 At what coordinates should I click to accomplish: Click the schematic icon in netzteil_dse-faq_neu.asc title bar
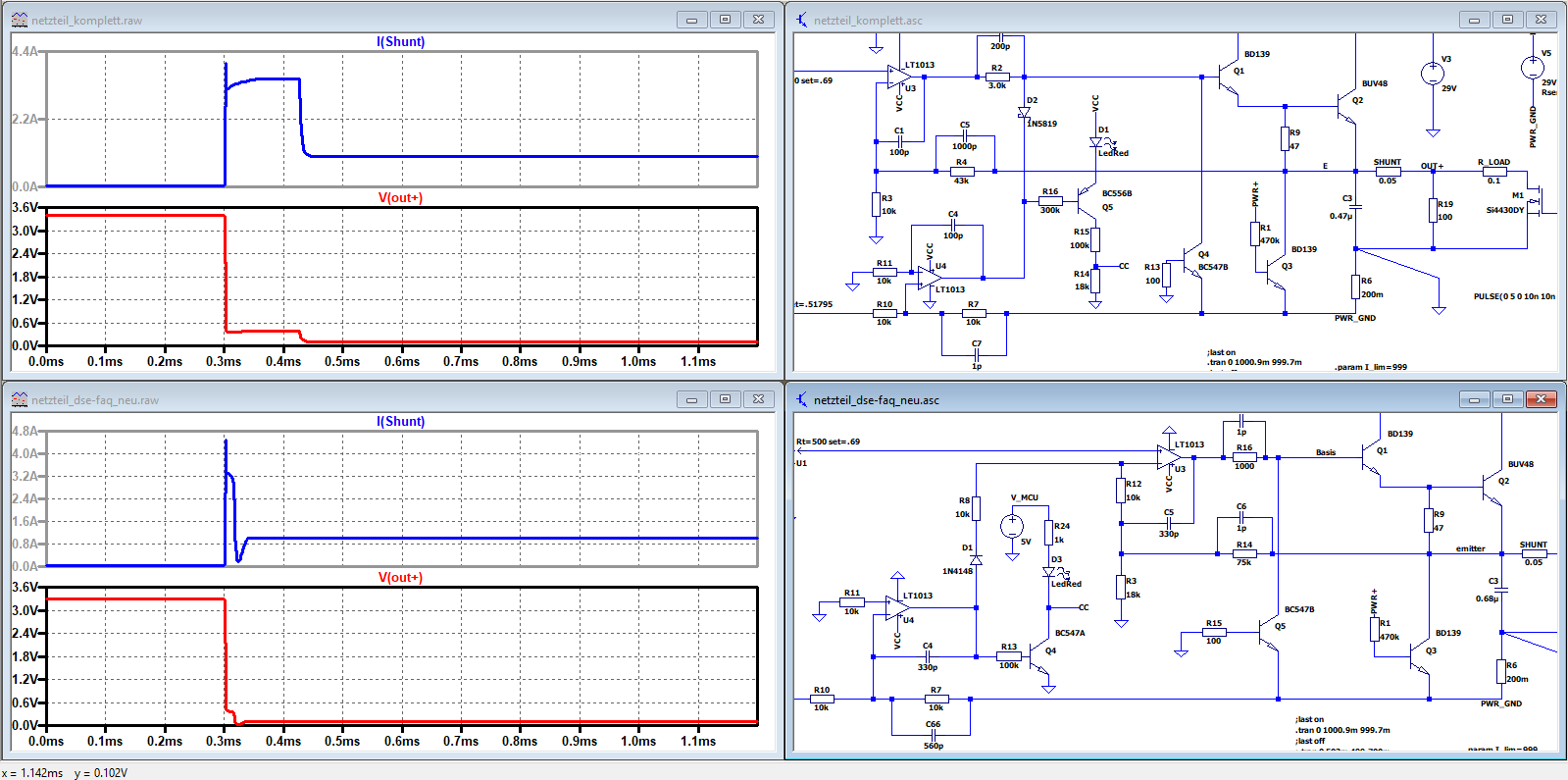click(802, 399)
